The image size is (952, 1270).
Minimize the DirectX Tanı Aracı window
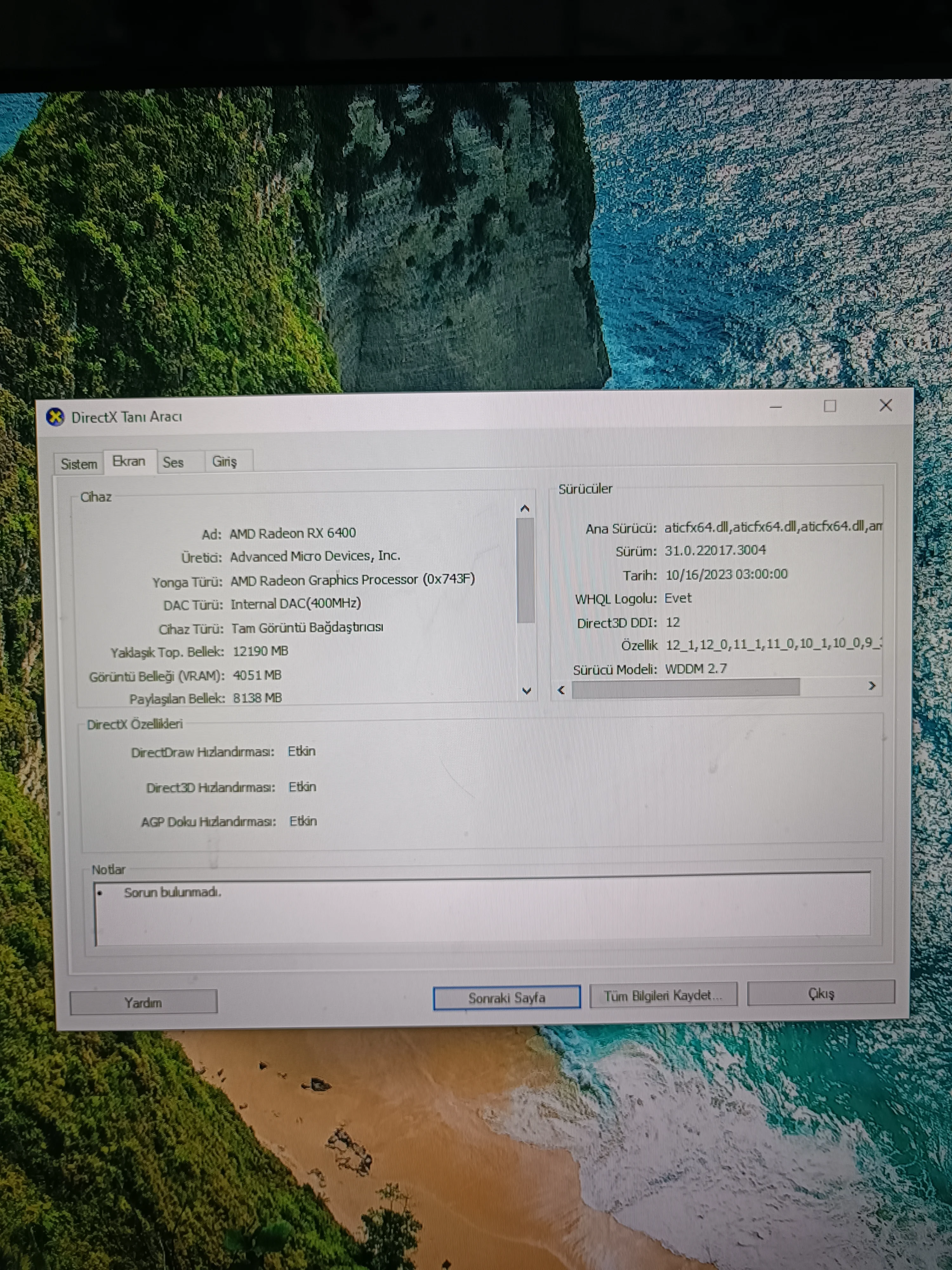tap(776, 407)
